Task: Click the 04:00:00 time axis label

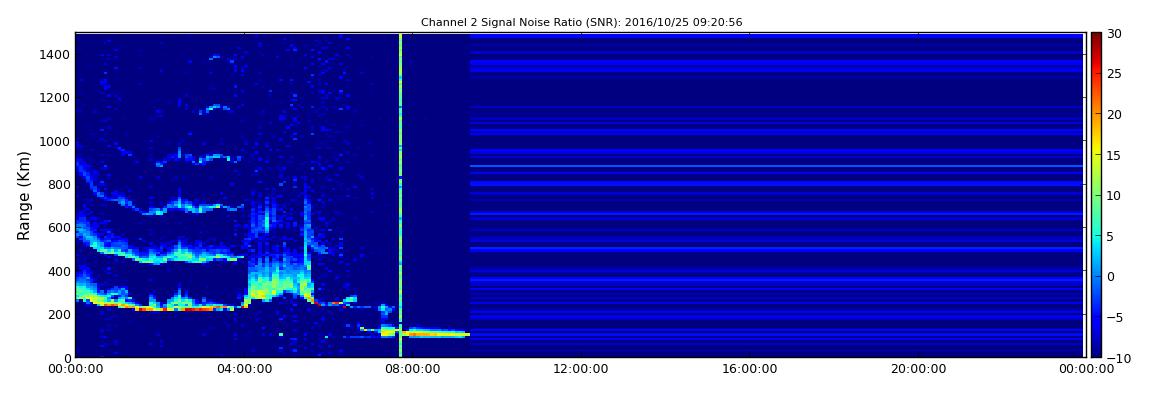Action: pyautogui.click(x=244, y=369)
